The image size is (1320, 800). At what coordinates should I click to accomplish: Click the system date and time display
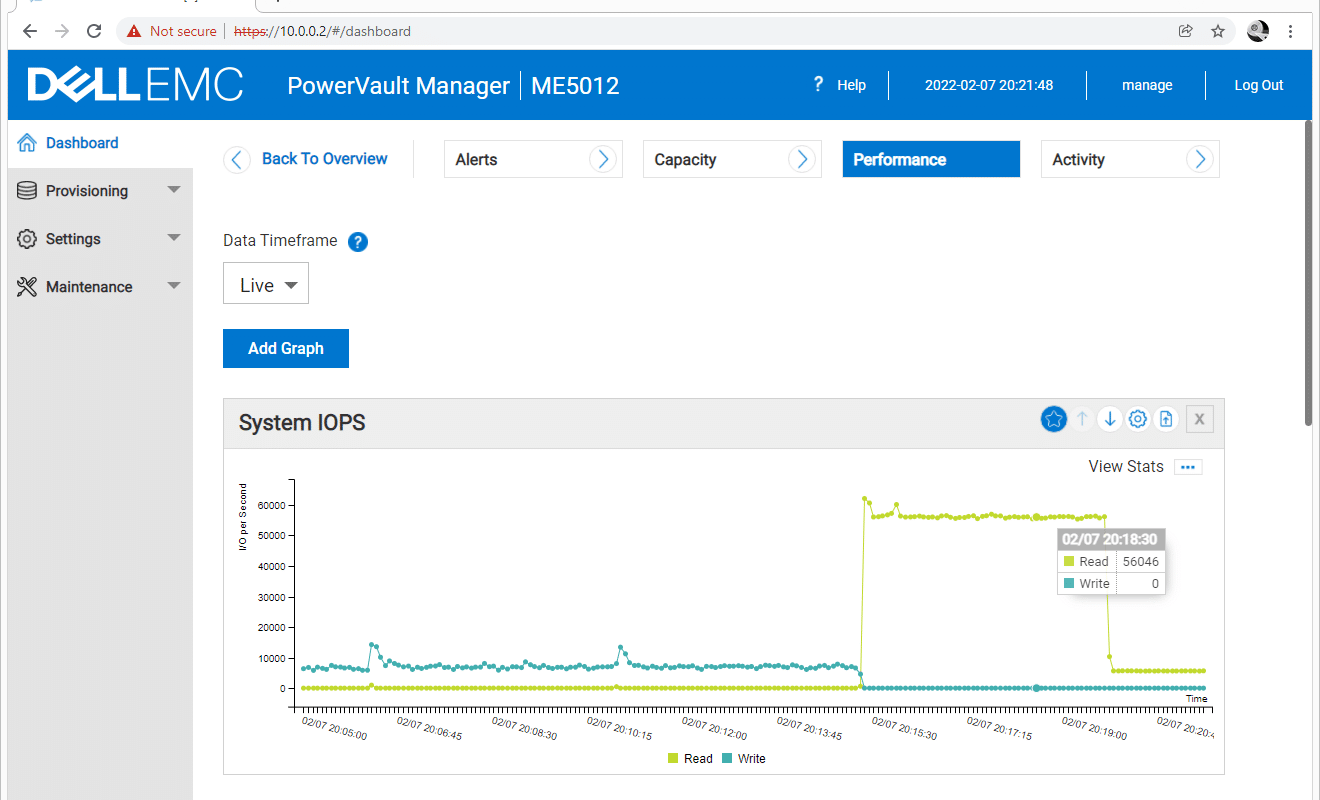989,85
